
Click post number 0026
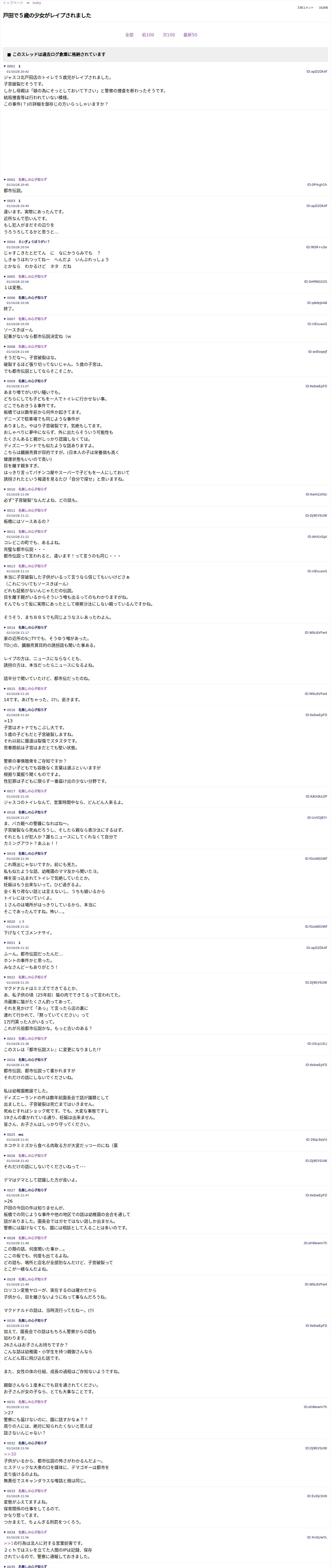tap(11, 1155)
